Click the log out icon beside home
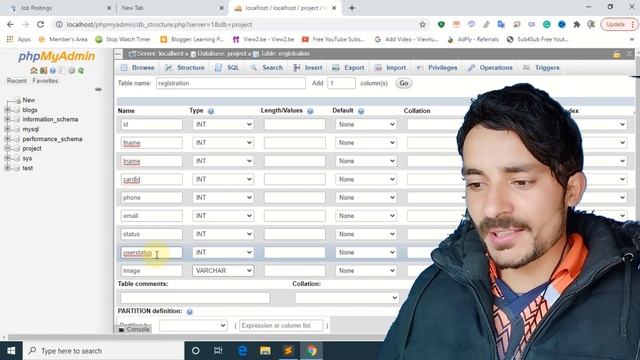The image size is (640, 360). click(43, 71)
